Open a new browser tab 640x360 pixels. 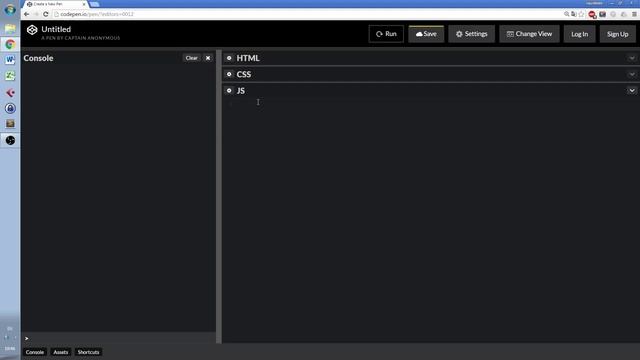pyautogui.click(x=95, y=4)
